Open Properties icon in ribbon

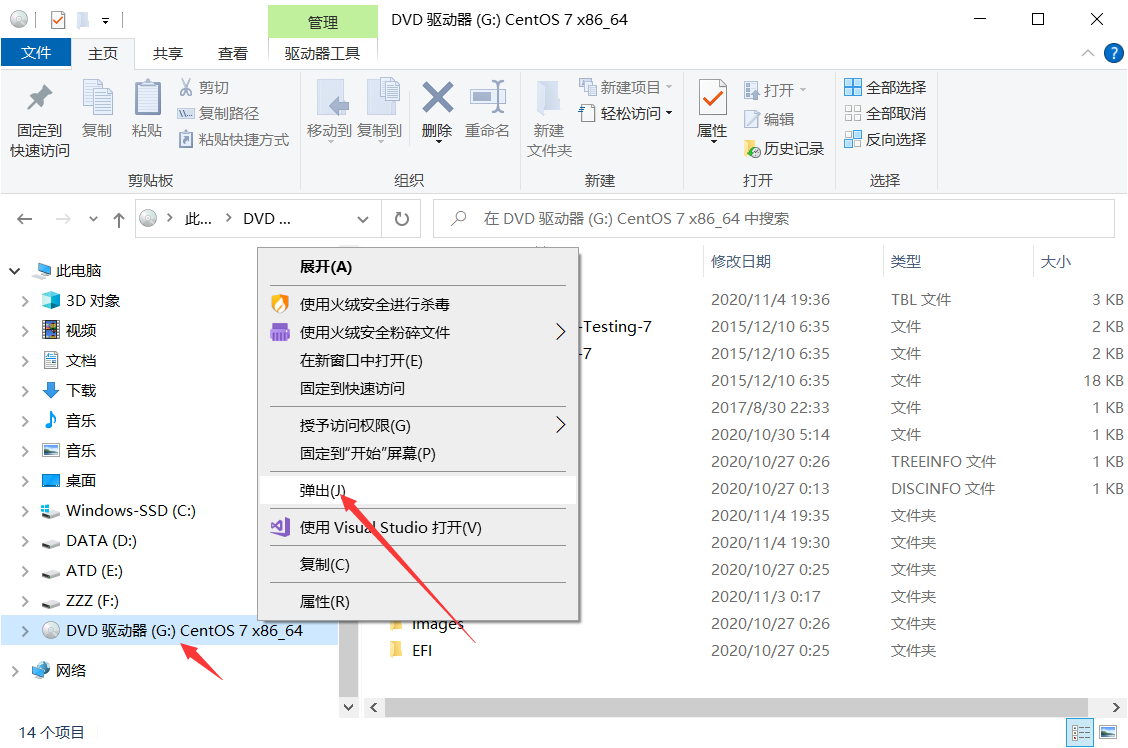pyautogui.click(x=712, y=100)
